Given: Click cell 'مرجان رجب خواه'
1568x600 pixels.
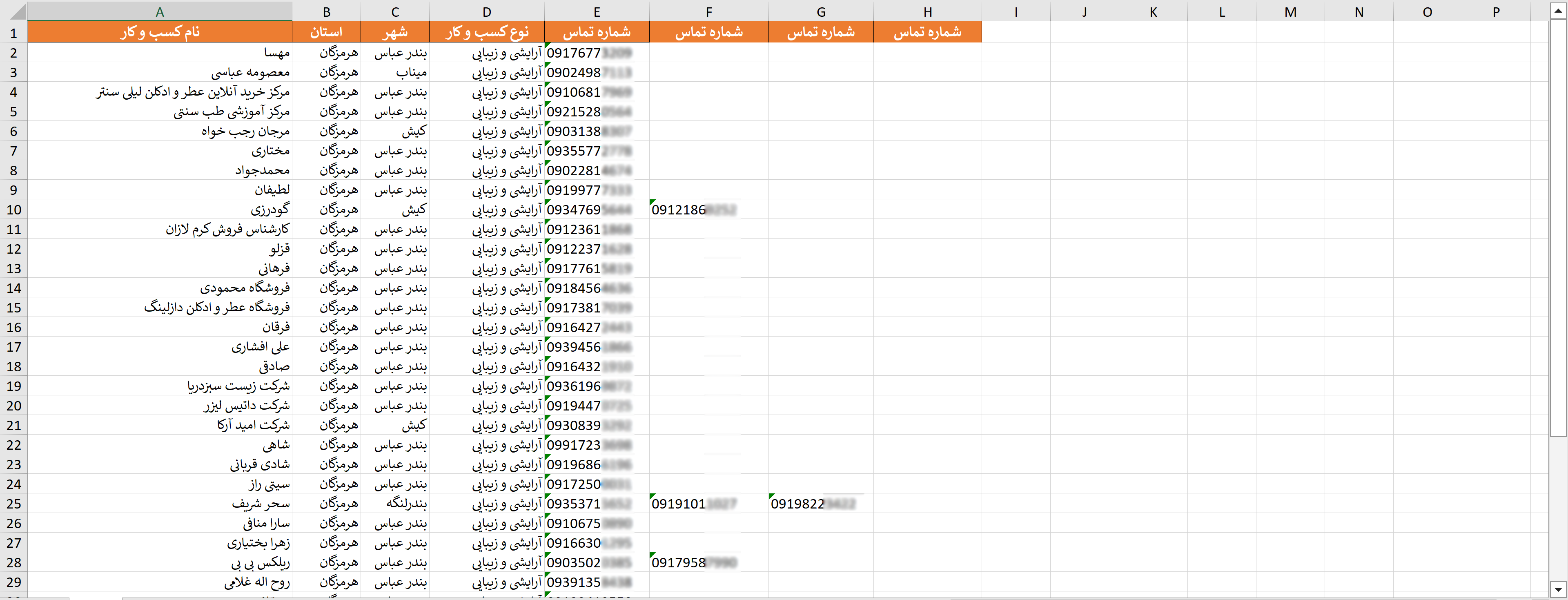Looking at the screenshot, I should 160,131.
